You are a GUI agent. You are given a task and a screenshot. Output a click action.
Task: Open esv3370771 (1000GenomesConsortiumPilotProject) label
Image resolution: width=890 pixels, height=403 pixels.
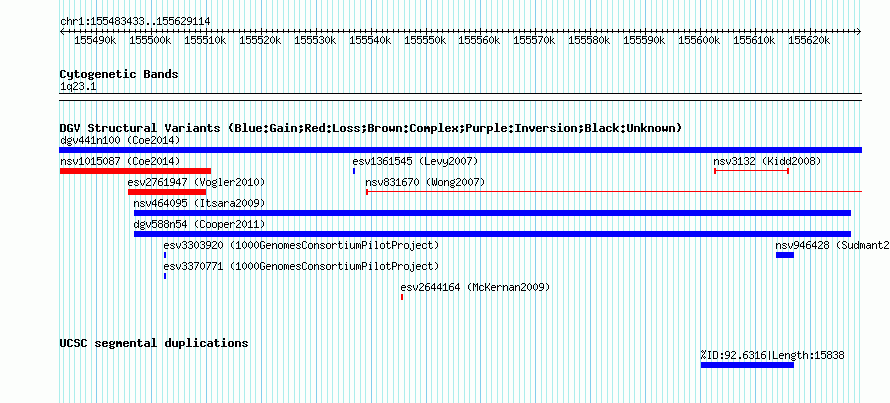[301, 266]
